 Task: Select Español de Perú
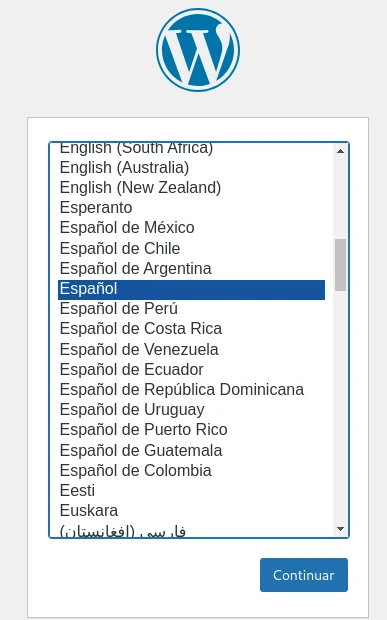pyautogui.click(x=192, y=309)
